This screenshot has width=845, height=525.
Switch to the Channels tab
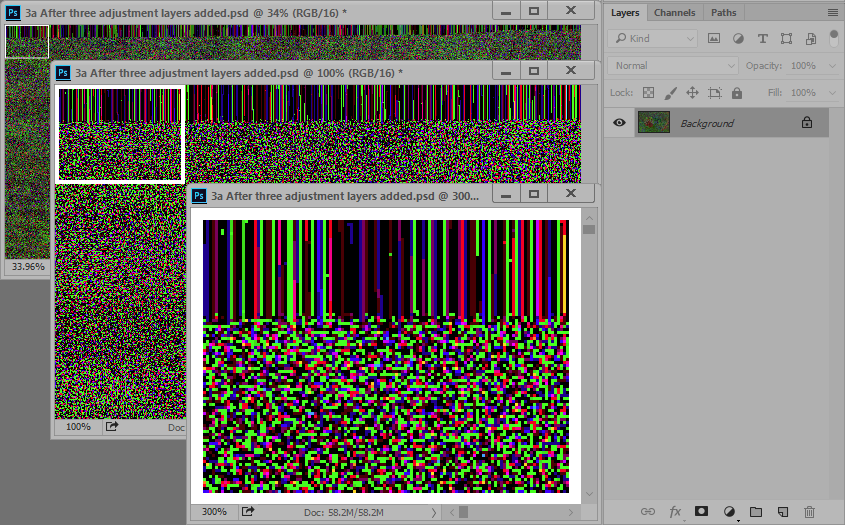pos(674,12)
